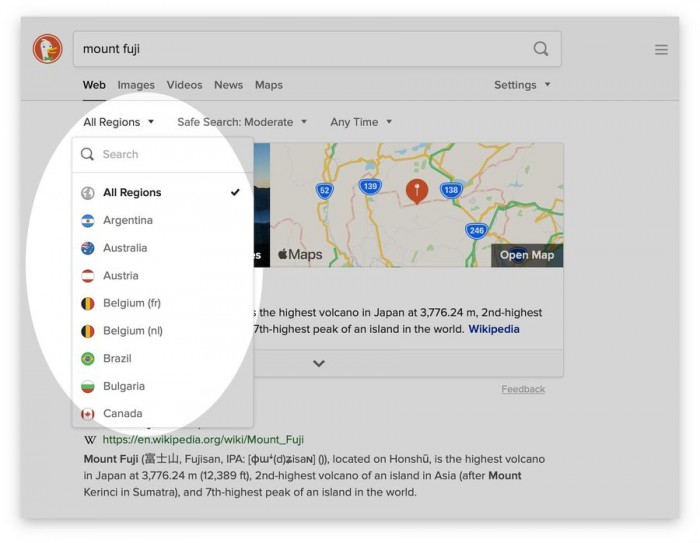
Task: Click the region Search field
Action: (162, 155)
